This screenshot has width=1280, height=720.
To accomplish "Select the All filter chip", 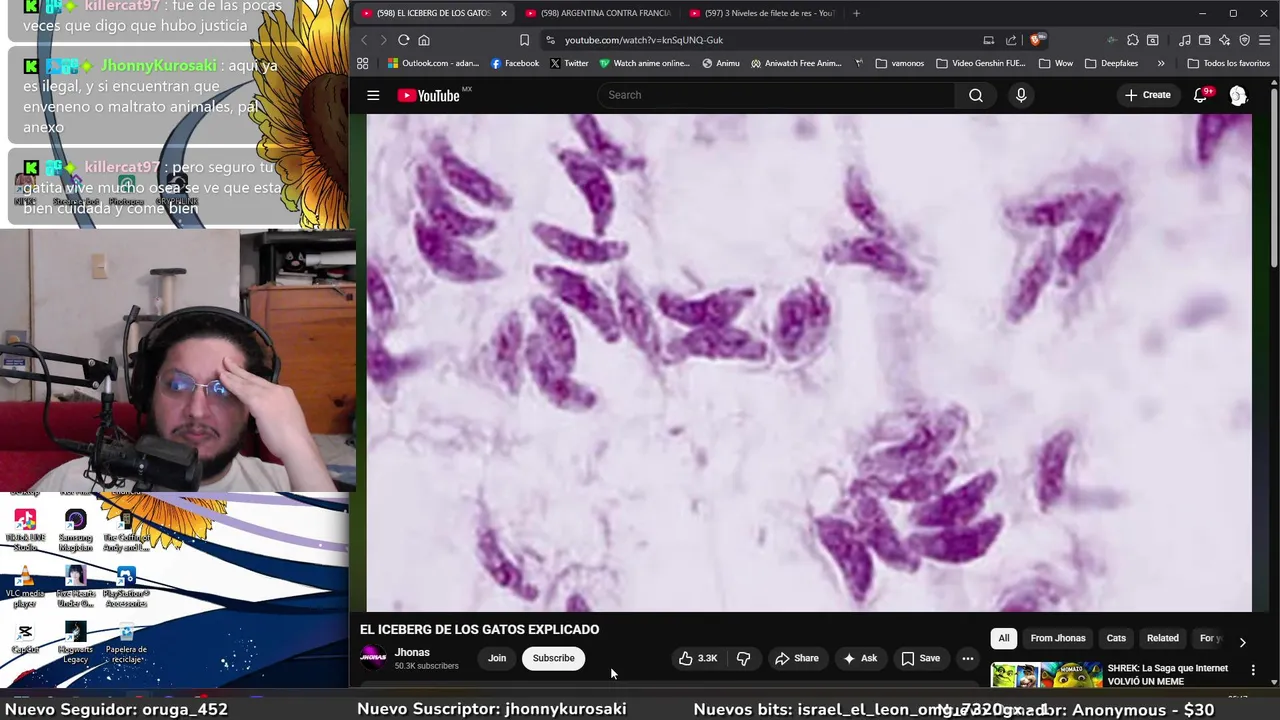I will click(x=1004, y=638).
